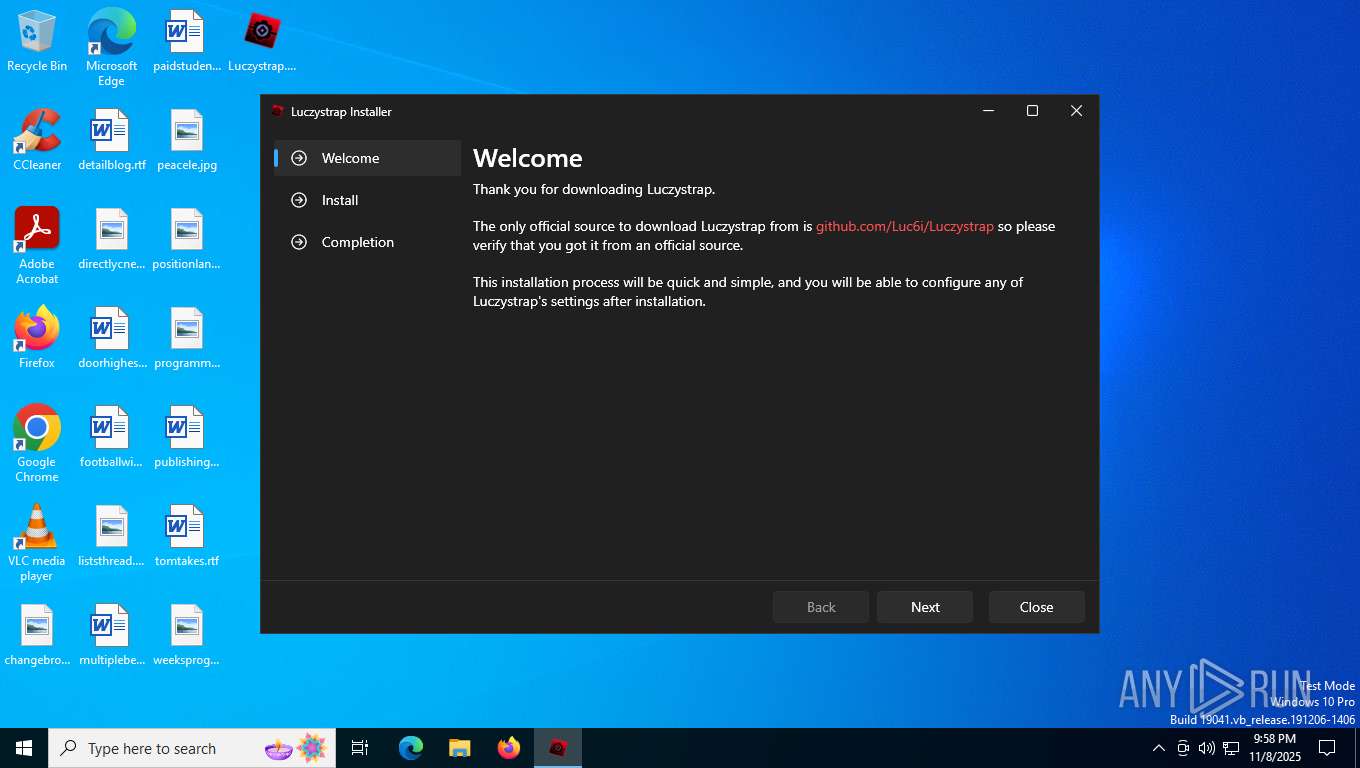The width and height of the screenshot is (1360, 768).
Task: Open the volume control in tray
Action: pos(1207,748)
